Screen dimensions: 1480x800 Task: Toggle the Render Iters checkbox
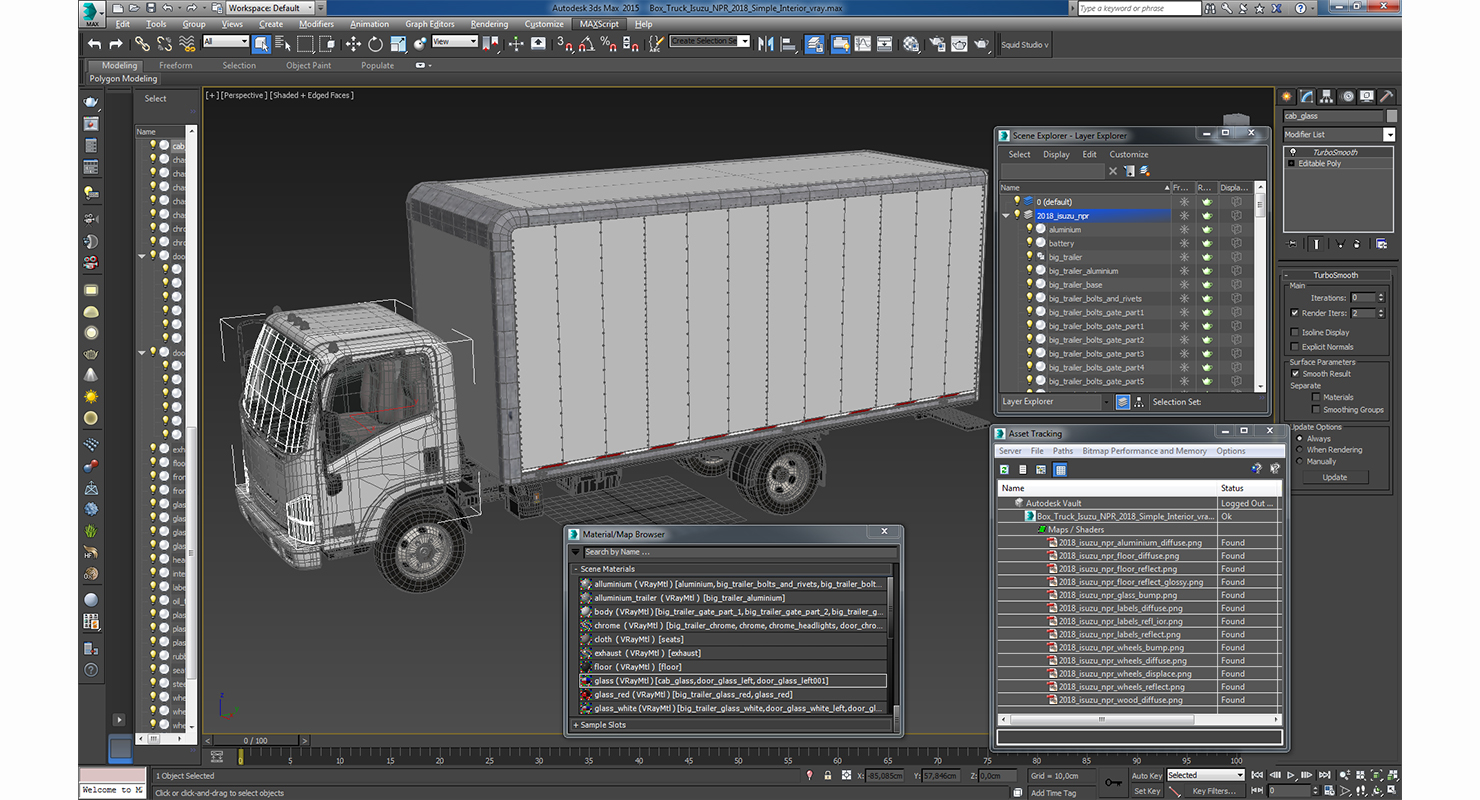(x=1295, y=313)
